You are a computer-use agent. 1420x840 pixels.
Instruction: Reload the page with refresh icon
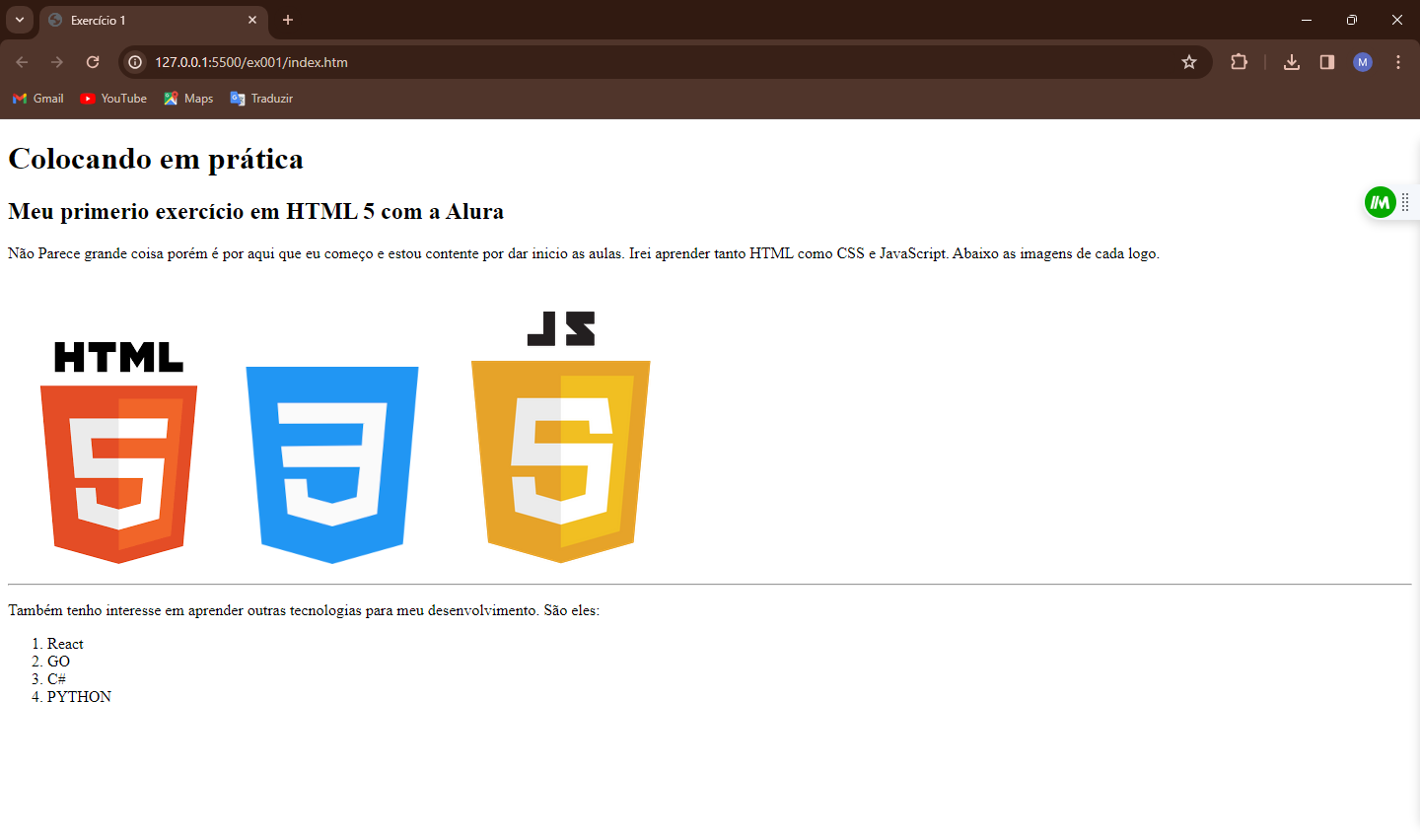[x=93, y=62]
